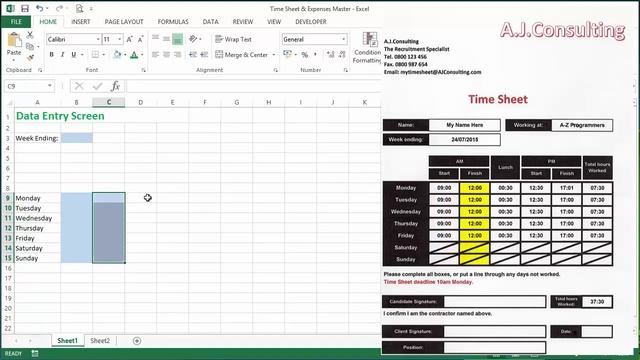Decrease font size with small A icon
The height and width of the screenshot is (360, 640).
tap(140, 39)
